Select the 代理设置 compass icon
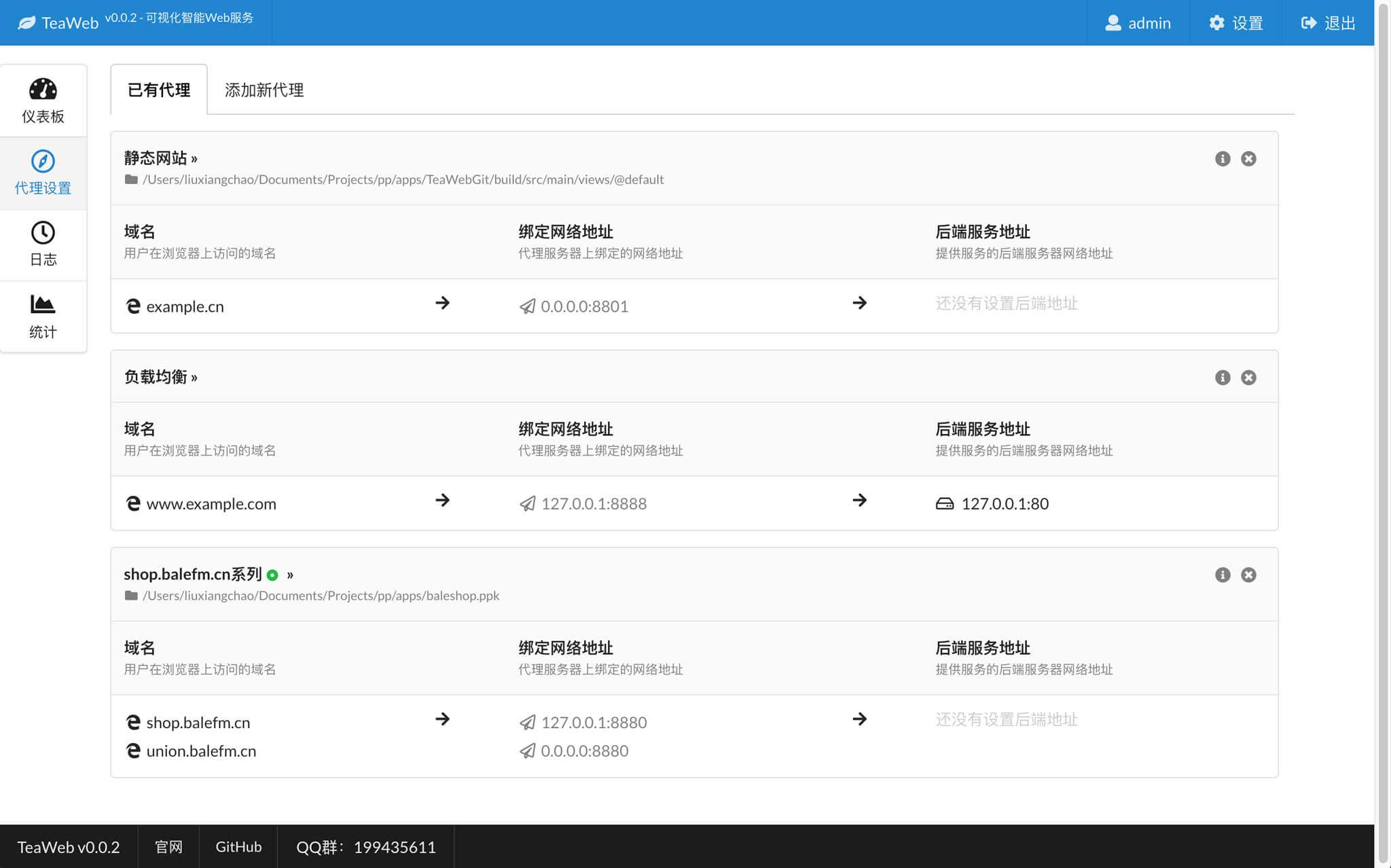The width and height of the screenshot is (1391, 868). (x=43, y=162)
